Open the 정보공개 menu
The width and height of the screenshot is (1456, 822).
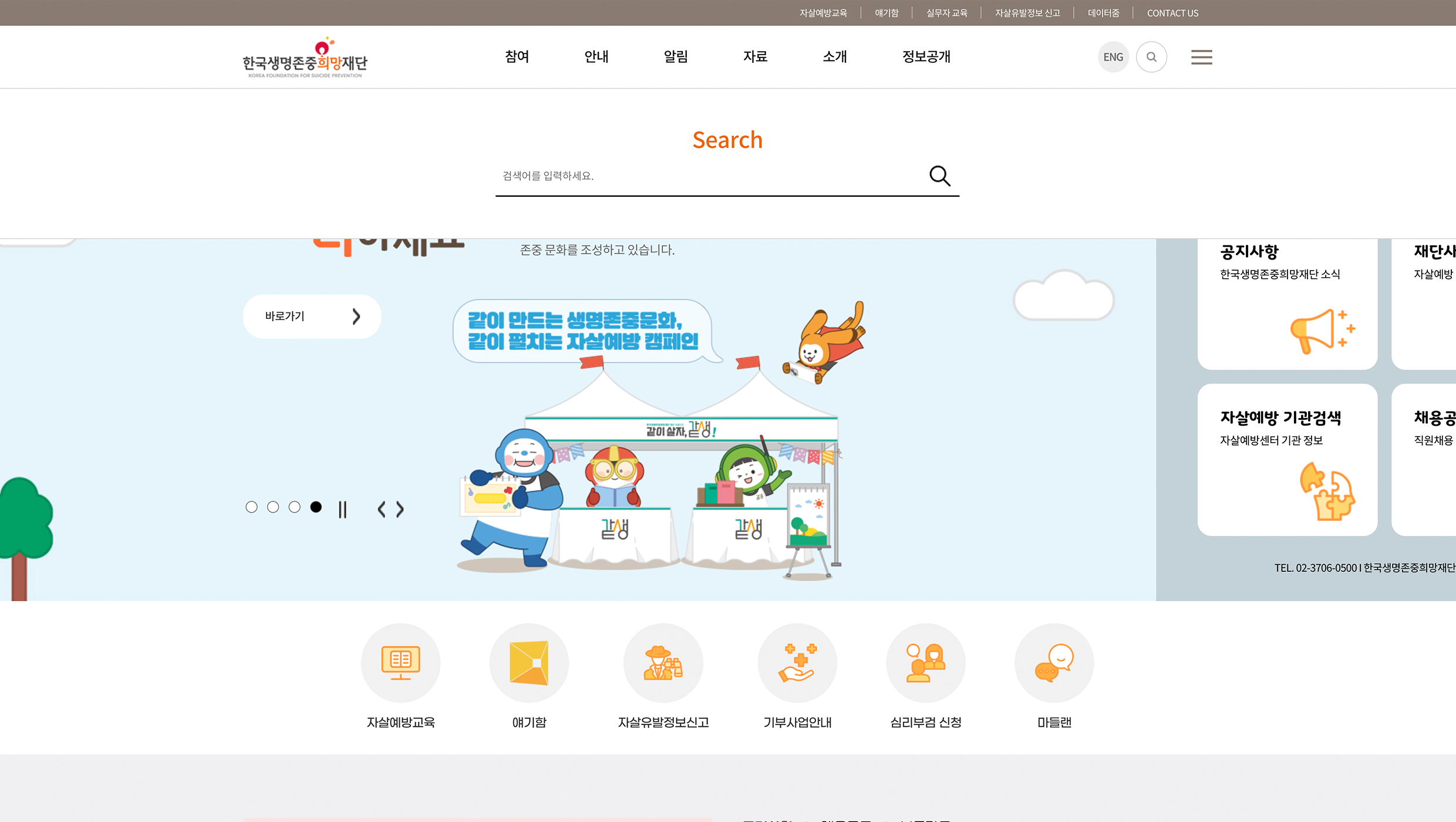926,56
